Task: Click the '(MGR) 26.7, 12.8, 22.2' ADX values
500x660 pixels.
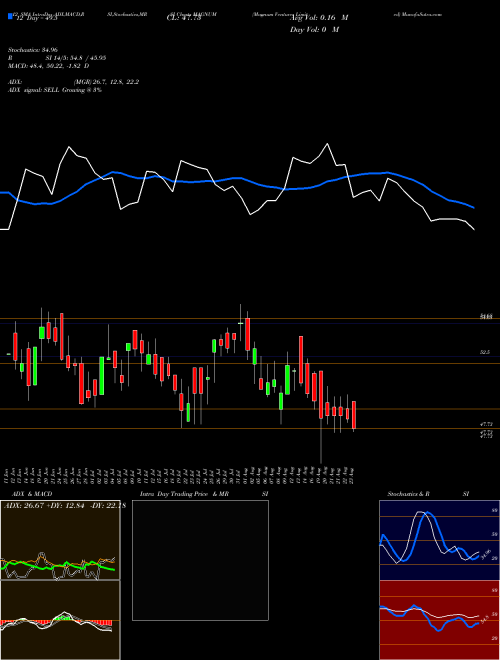Action: click(106, 82)
